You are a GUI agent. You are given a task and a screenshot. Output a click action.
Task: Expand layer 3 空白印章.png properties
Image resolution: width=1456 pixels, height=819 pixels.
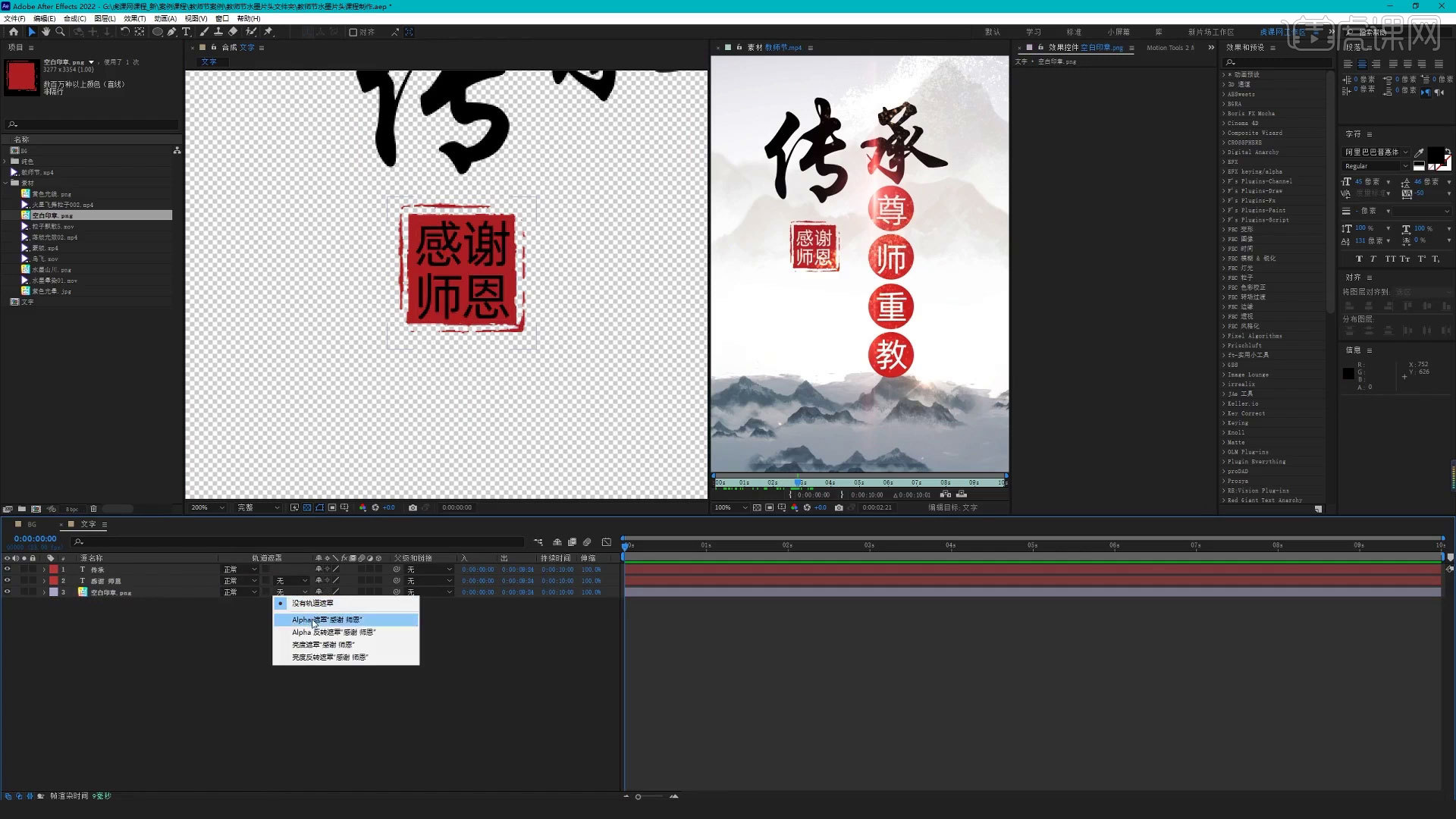[44, 592]
